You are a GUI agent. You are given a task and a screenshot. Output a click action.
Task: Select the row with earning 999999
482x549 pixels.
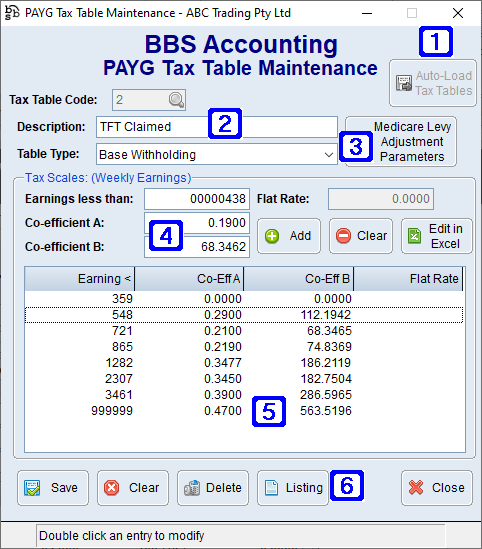244,411
